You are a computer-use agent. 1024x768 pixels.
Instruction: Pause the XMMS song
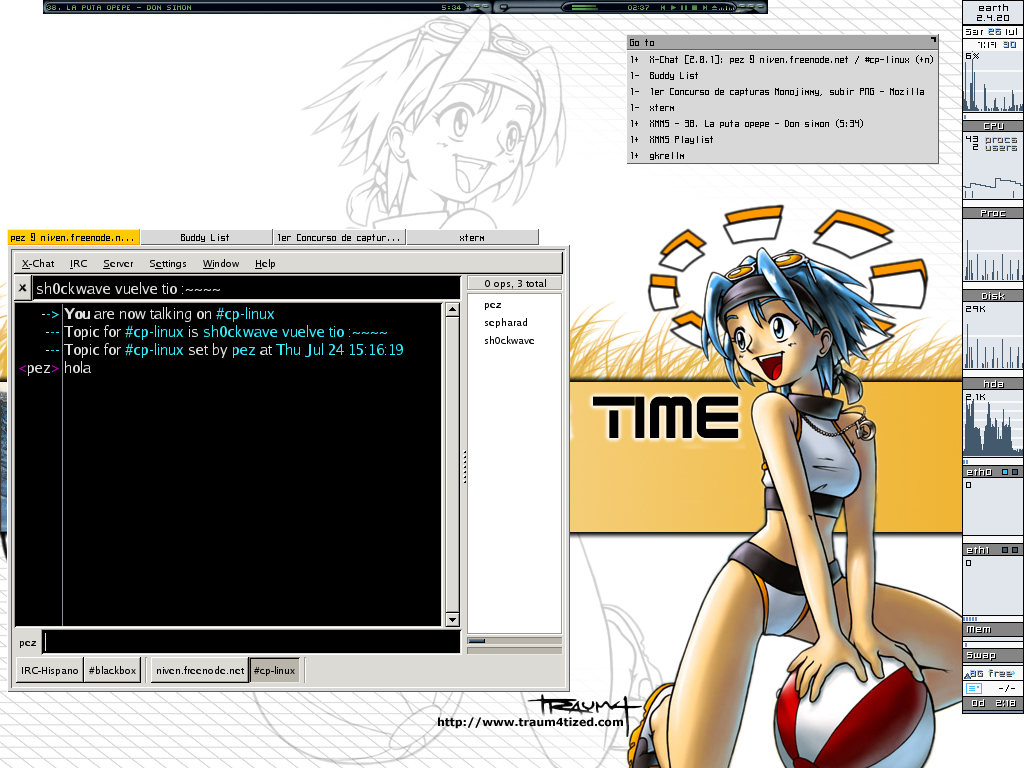684,7
